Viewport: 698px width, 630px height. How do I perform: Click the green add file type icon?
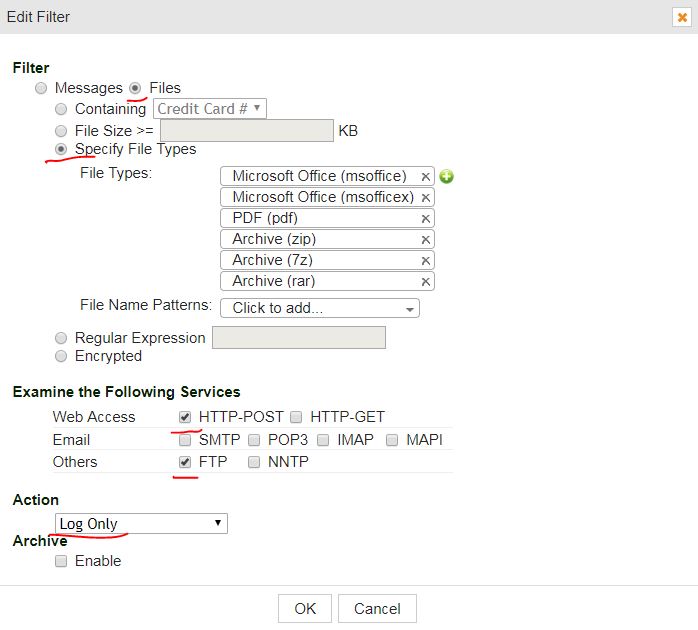[x=447, y=177]
